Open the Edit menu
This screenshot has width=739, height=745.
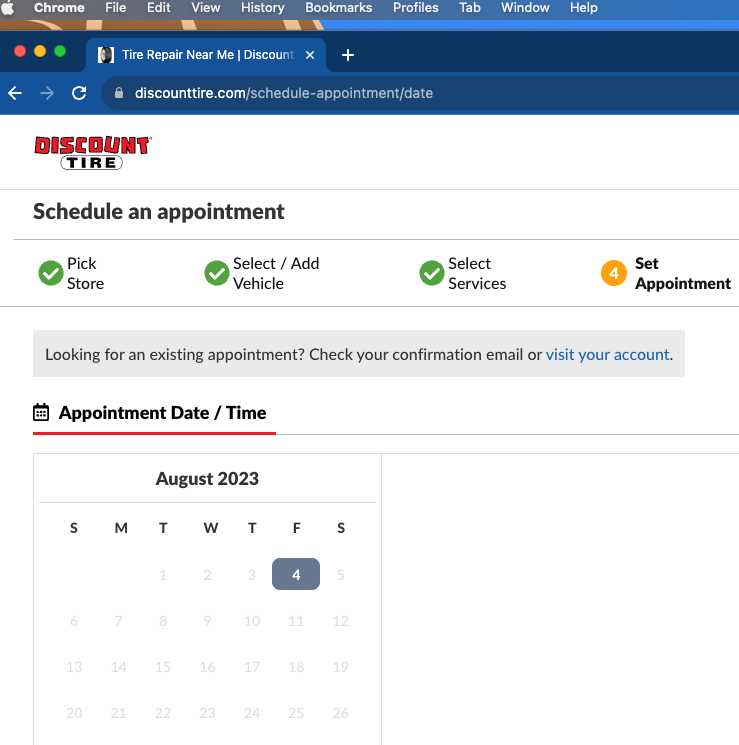158,8
